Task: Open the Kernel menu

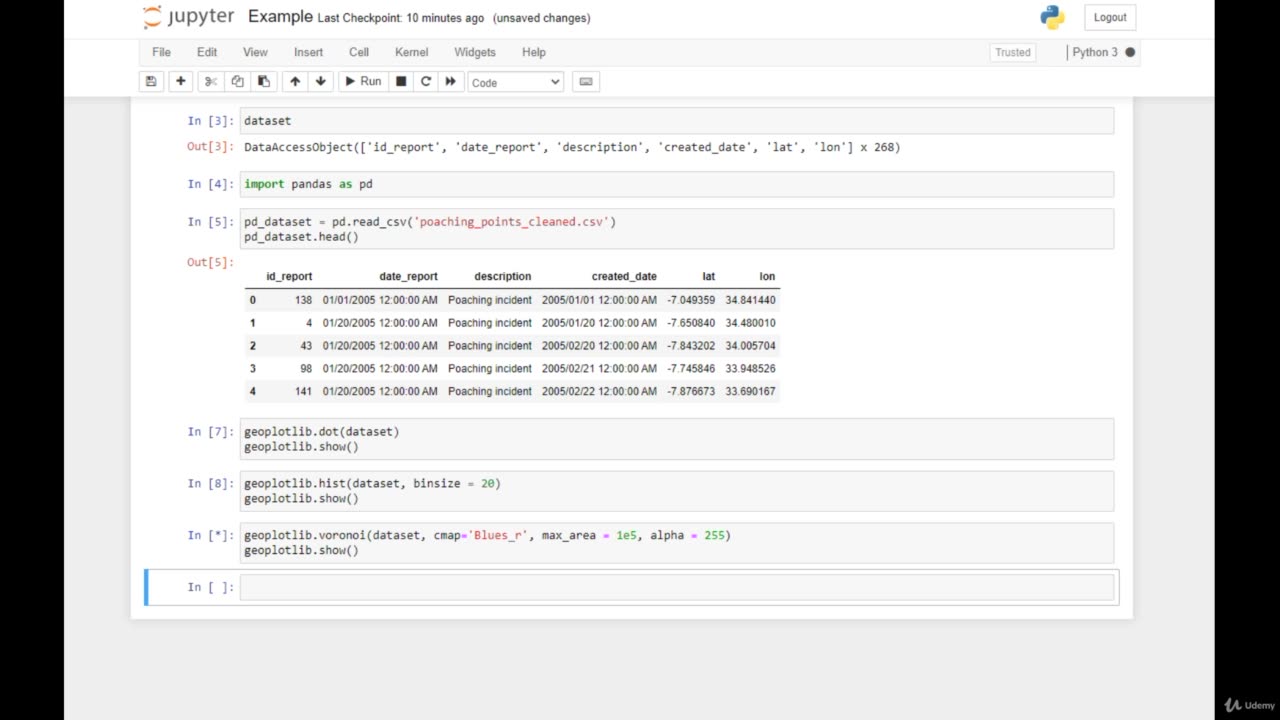Action: [x=412, y=52]
